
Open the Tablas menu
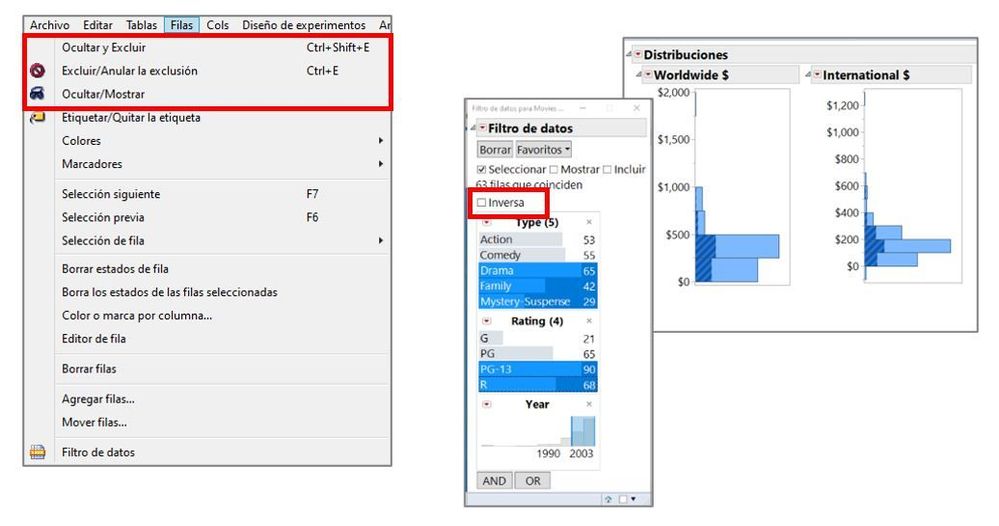(141, 25)
